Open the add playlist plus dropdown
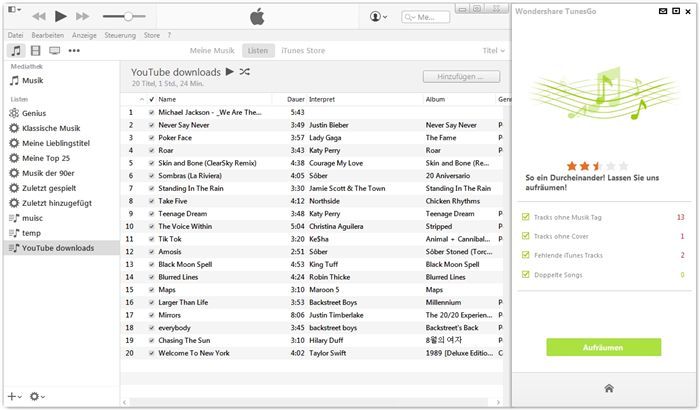Image resolution: width=700 pixels, height=410 pixels. tap(14, 396)
